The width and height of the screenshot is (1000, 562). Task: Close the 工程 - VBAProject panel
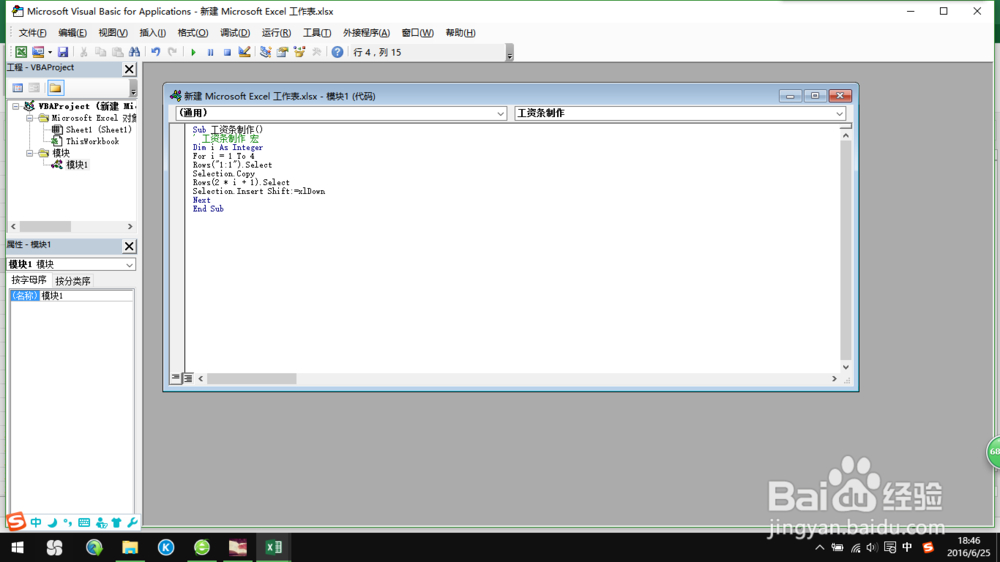[129, 69]
